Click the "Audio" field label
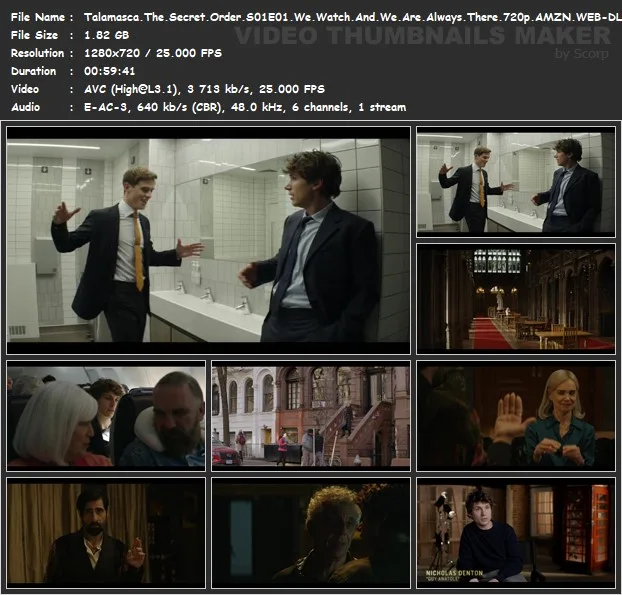The image size is (622, 595). point(26,107)
